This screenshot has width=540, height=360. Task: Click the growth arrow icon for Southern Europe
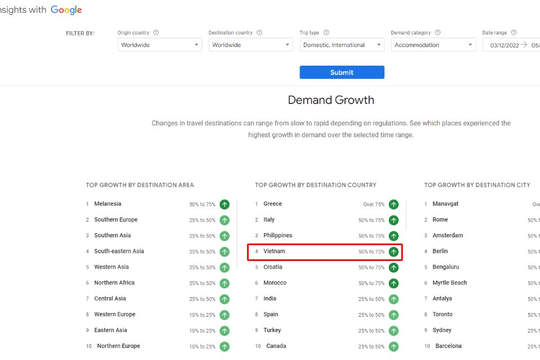[225, 220]
